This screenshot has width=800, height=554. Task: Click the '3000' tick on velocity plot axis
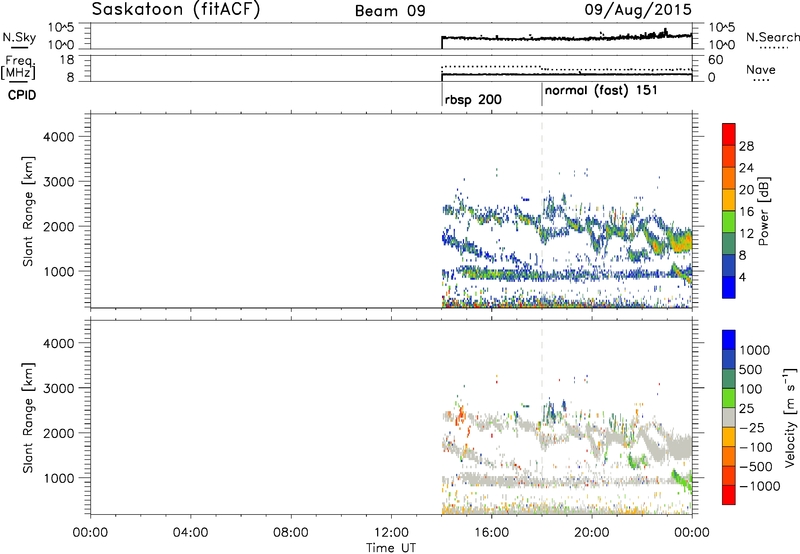point(59,388)
